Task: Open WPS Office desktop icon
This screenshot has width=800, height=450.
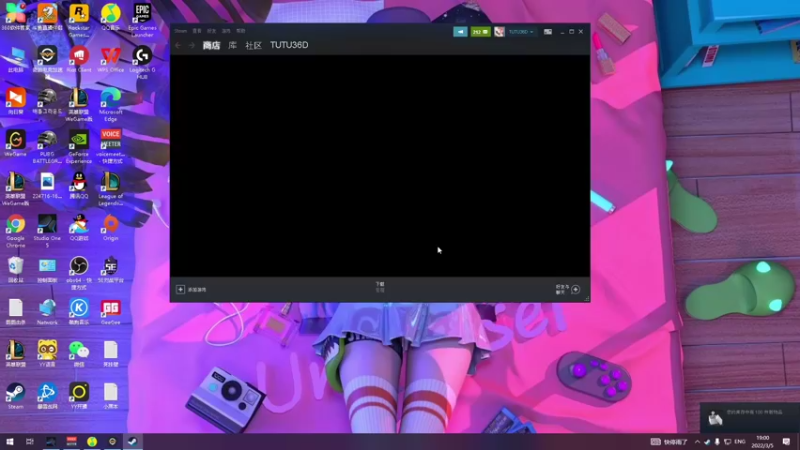Action: pos(111,59)
